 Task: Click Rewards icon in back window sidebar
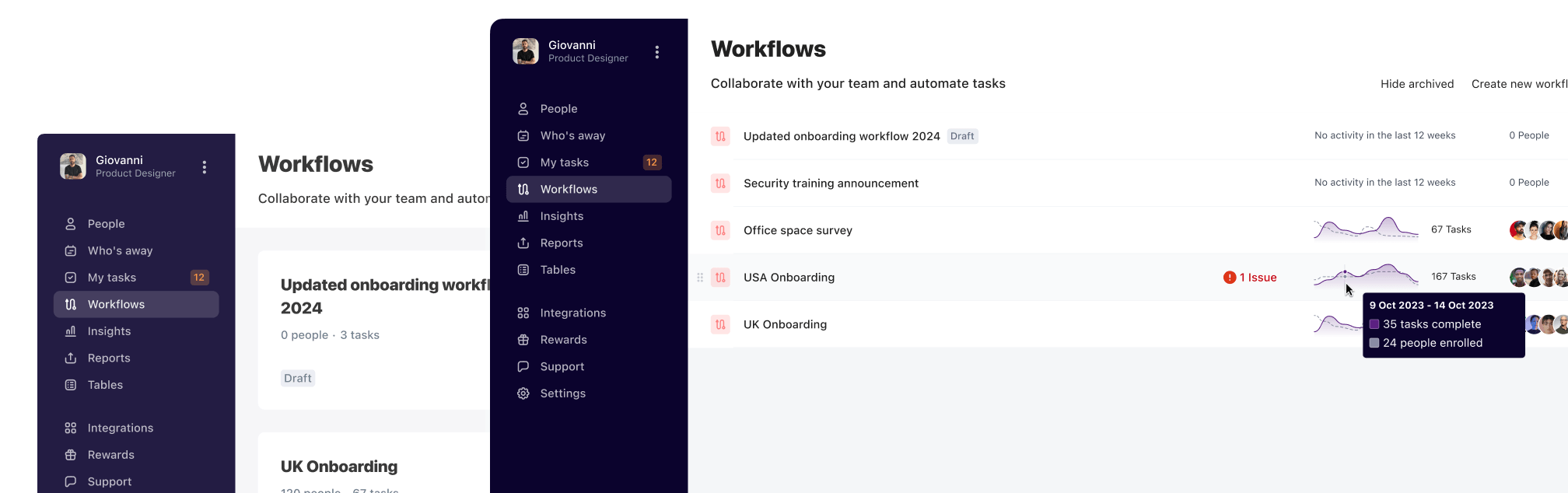(x=71, y=455)
